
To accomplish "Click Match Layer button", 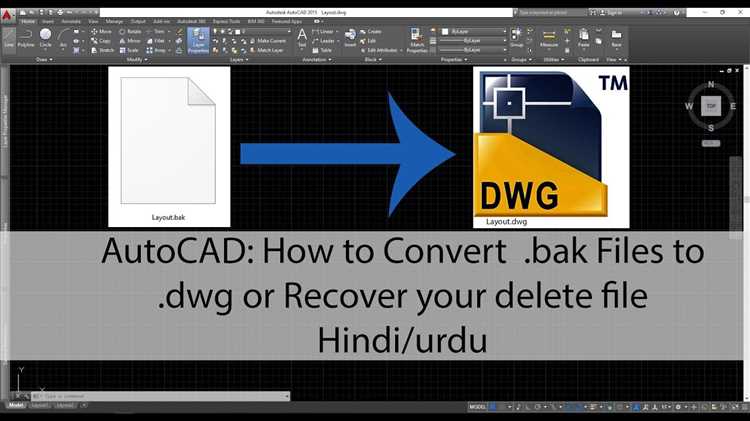I will pyautogui.click(x=267, y=50).
